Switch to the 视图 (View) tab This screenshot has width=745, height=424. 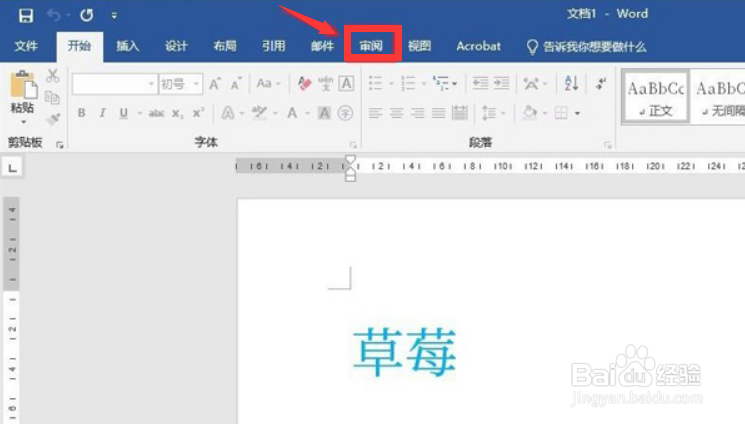(420, 46)
